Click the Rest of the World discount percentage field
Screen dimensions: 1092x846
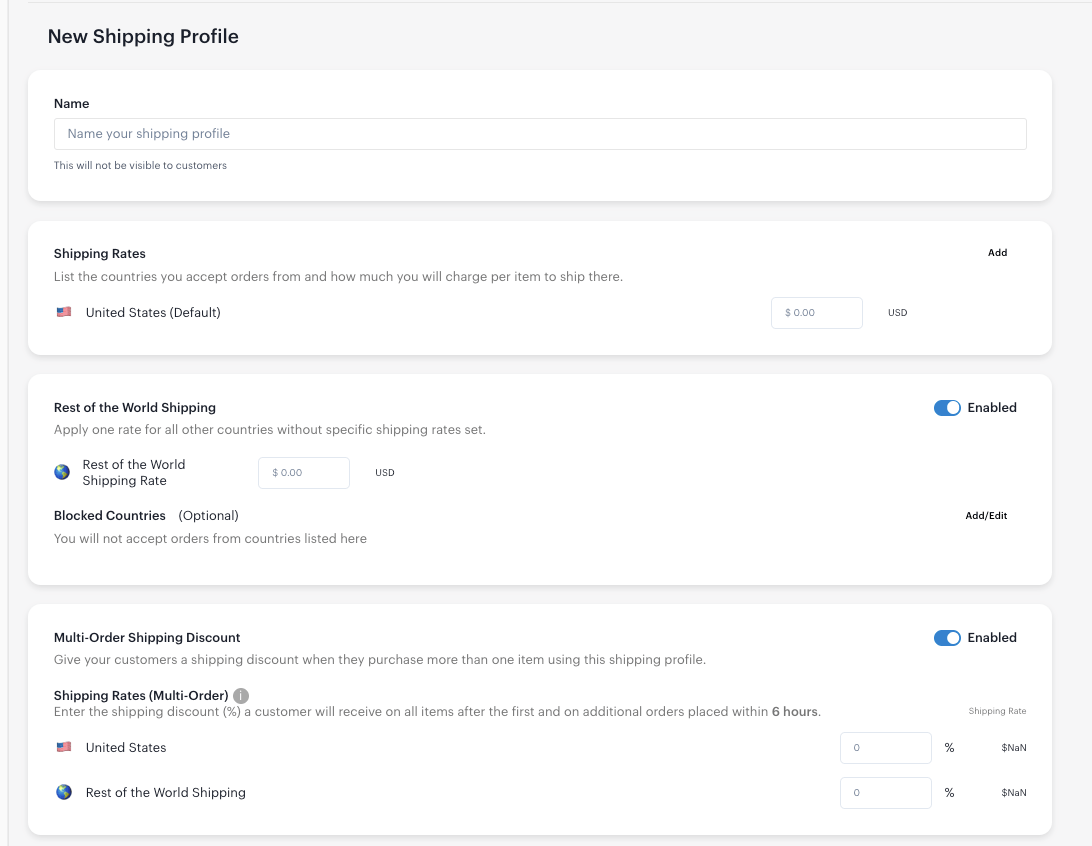point(885,791)
